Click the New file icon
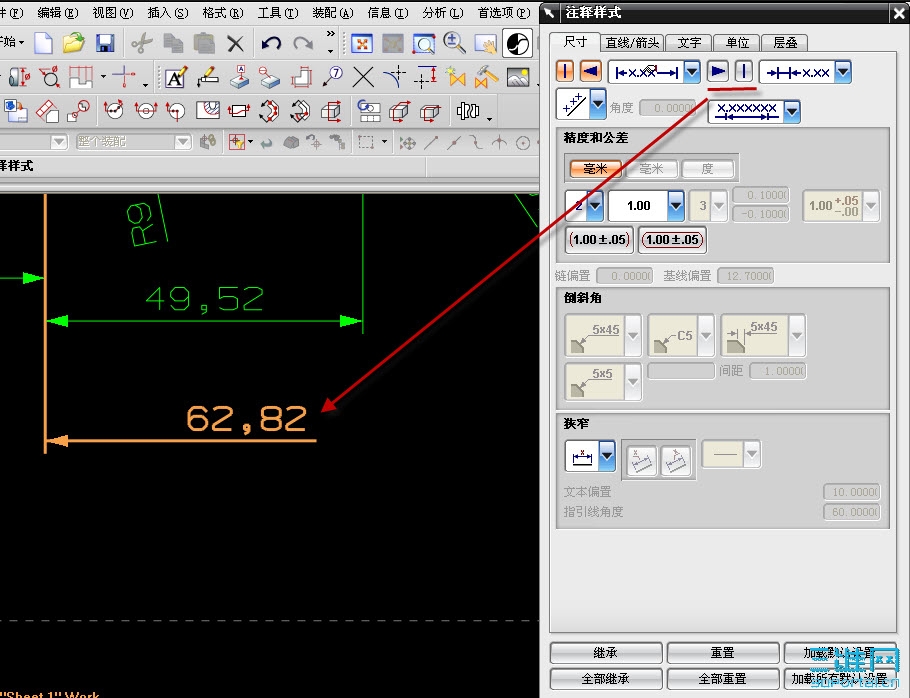 click(x=44, y=43)
